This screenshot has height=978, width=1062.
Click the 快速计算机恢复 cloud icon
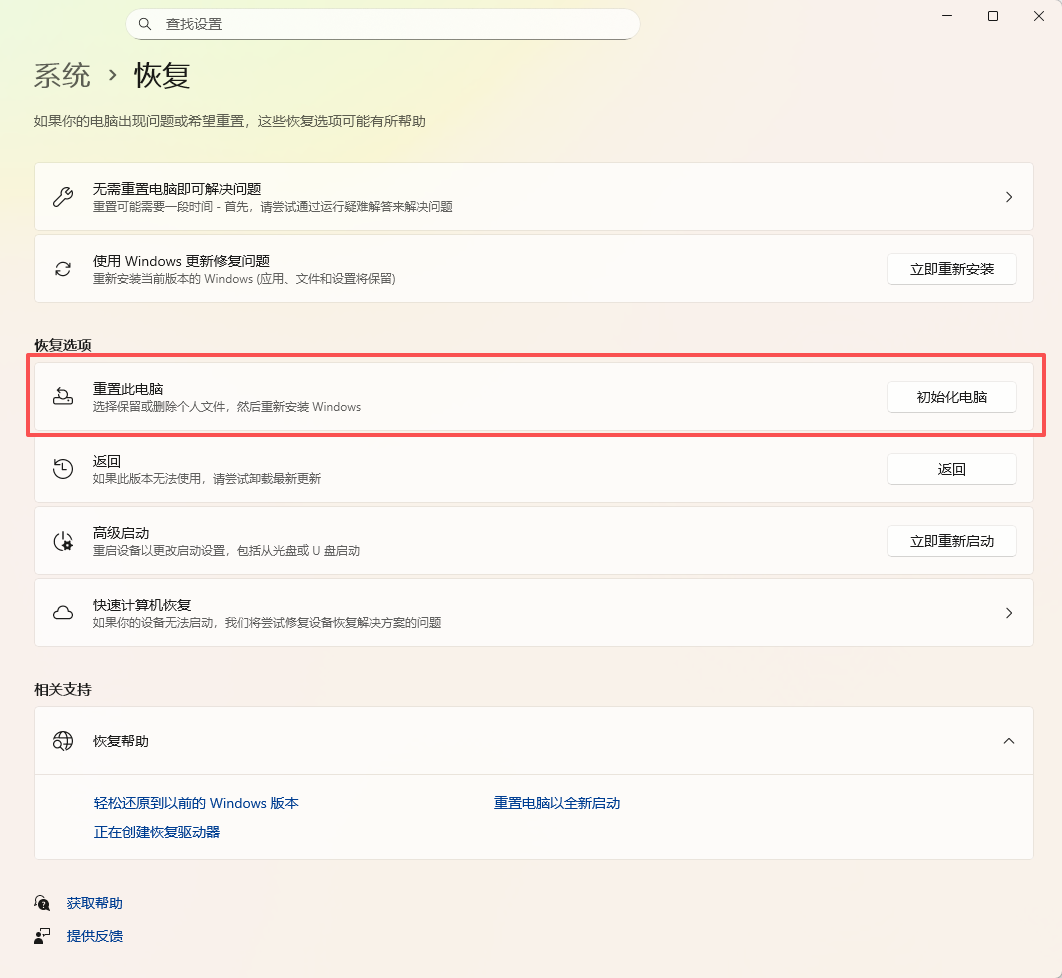(62, 612)
